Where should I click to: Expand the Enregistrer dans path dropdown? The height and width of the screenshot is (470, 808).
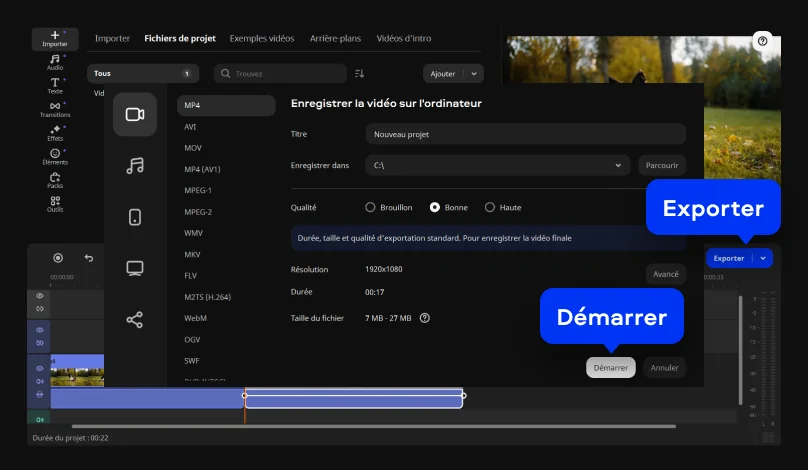tap(618, 165)
